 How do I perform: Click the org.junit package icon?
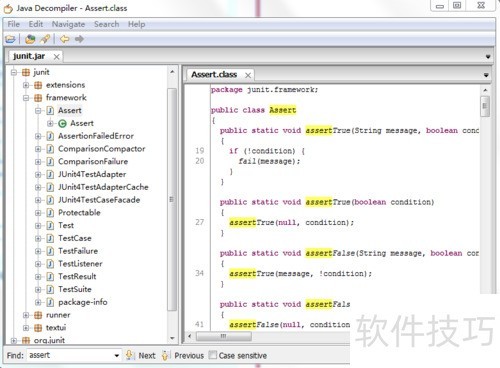tap(26, 340)
